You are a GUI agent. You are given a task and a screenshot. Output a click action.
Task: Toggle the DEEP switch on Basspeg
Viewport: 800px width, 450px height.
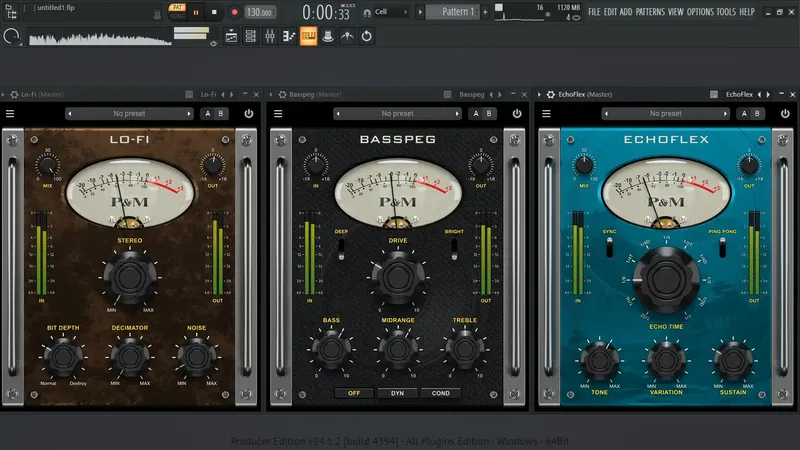coord(341,249)
